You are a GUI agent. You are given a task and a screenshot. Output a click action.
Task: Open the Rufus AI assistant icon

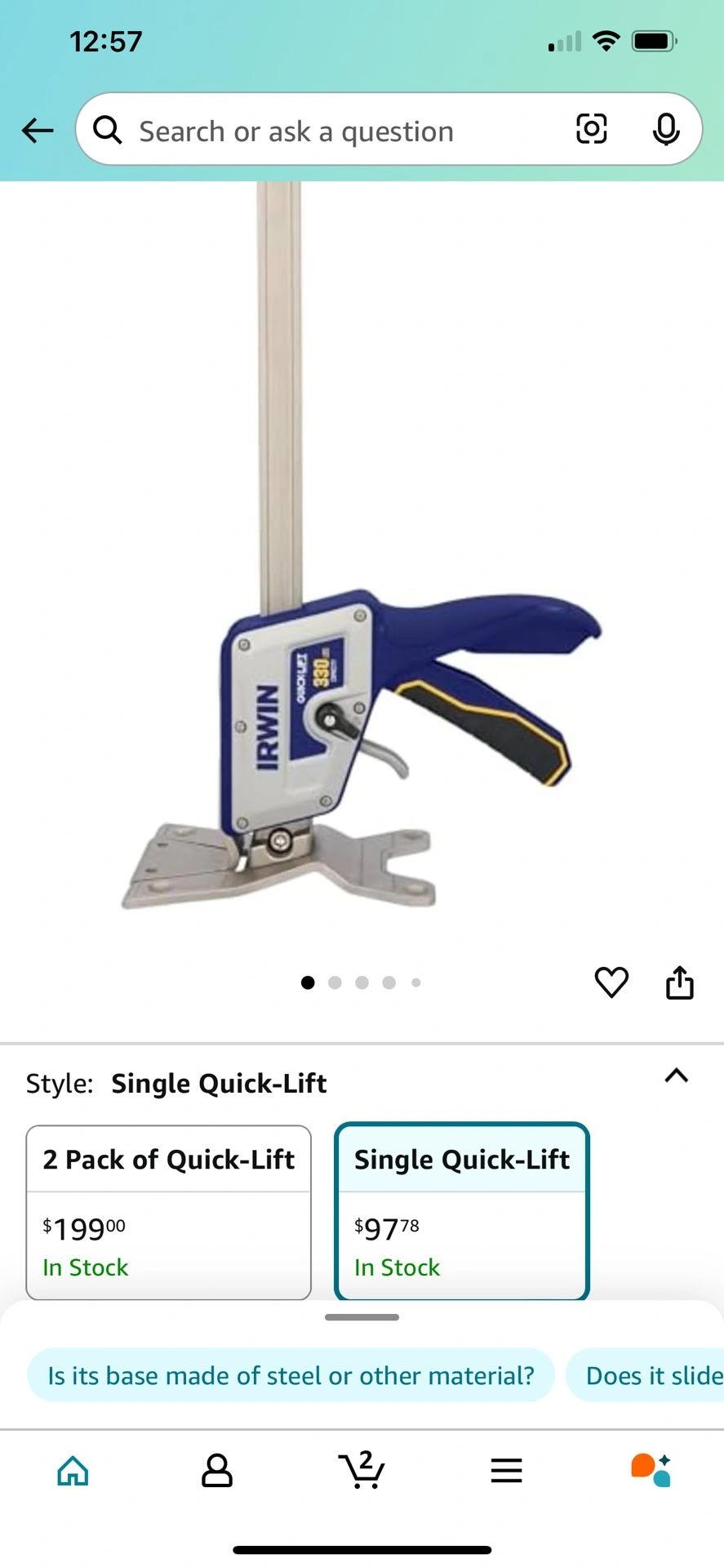pos(651,1470)
